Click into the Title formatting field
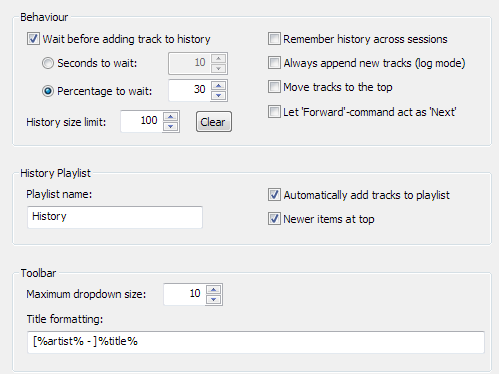Screen dimensions: 499x374 pyautogui.click(x=256, y=342)
